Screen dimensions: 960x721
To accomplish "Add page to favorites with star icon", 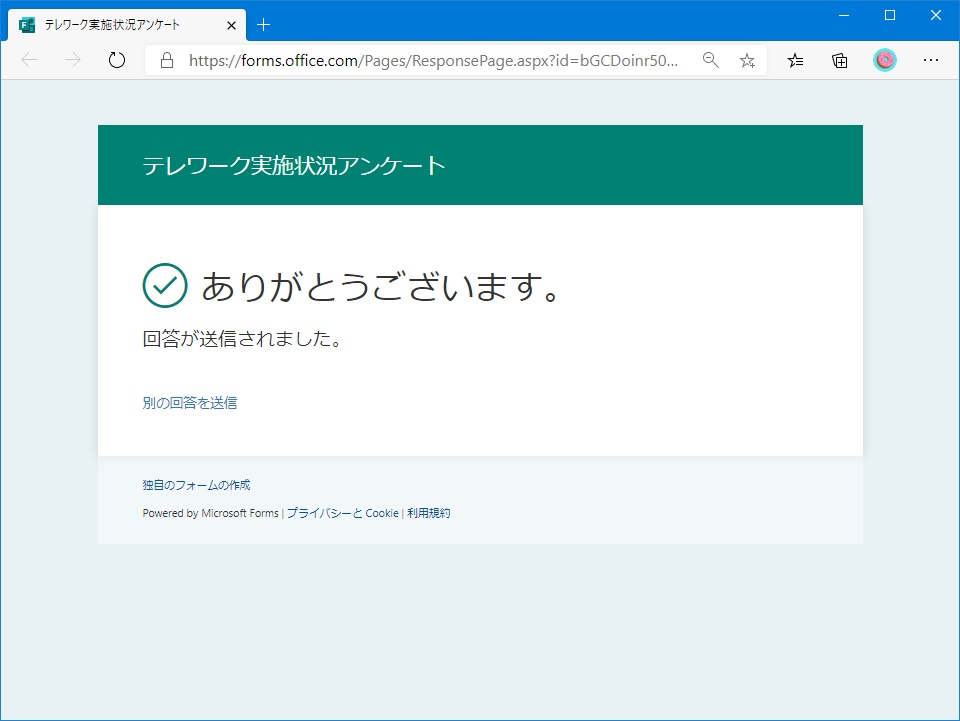I will [747, 60].
